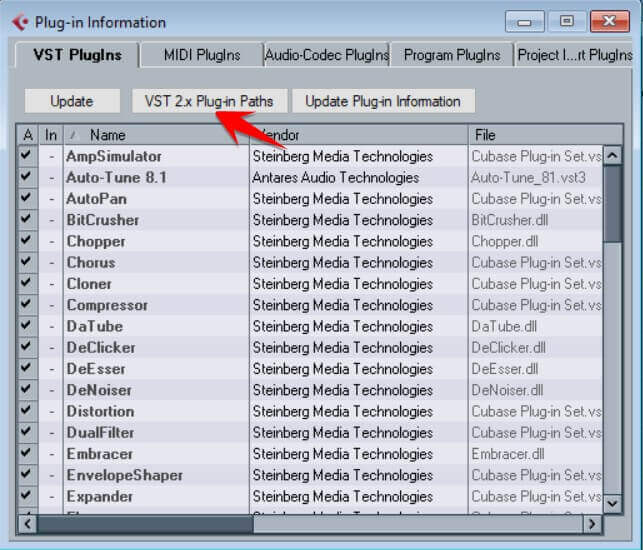Select EnvelopeShaper in the plug-in list
This screenshot has height=550, width=643.
coord(125,475)
